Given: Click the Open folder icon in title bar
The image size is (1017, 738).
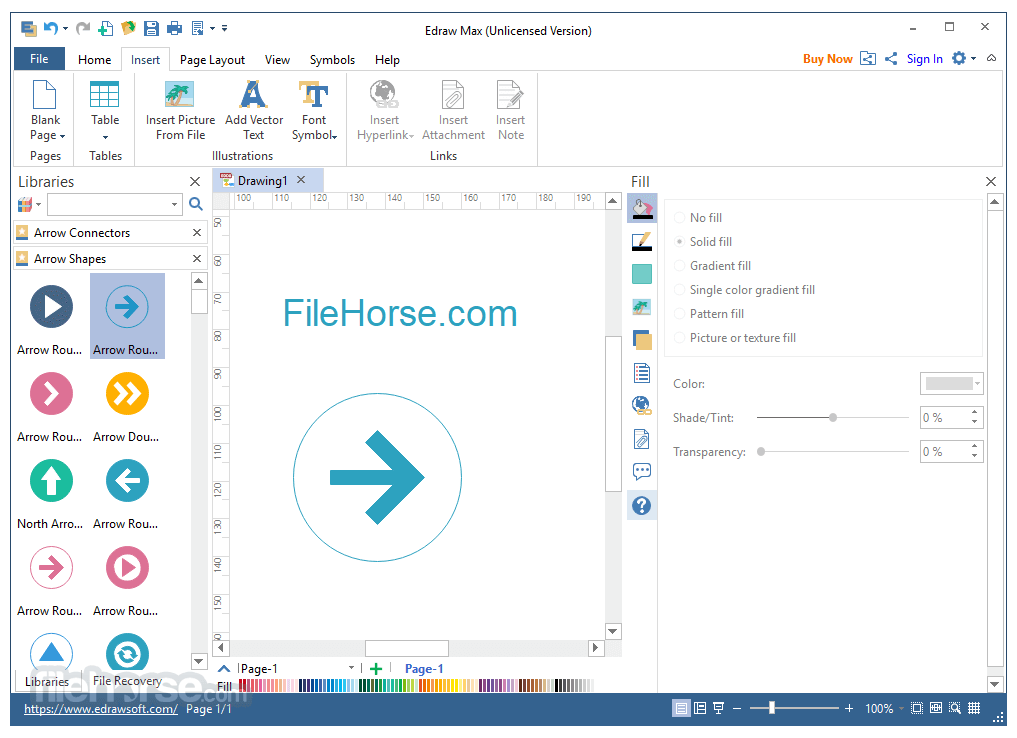Looking at the screenshot, I should [x=128, y=28].
